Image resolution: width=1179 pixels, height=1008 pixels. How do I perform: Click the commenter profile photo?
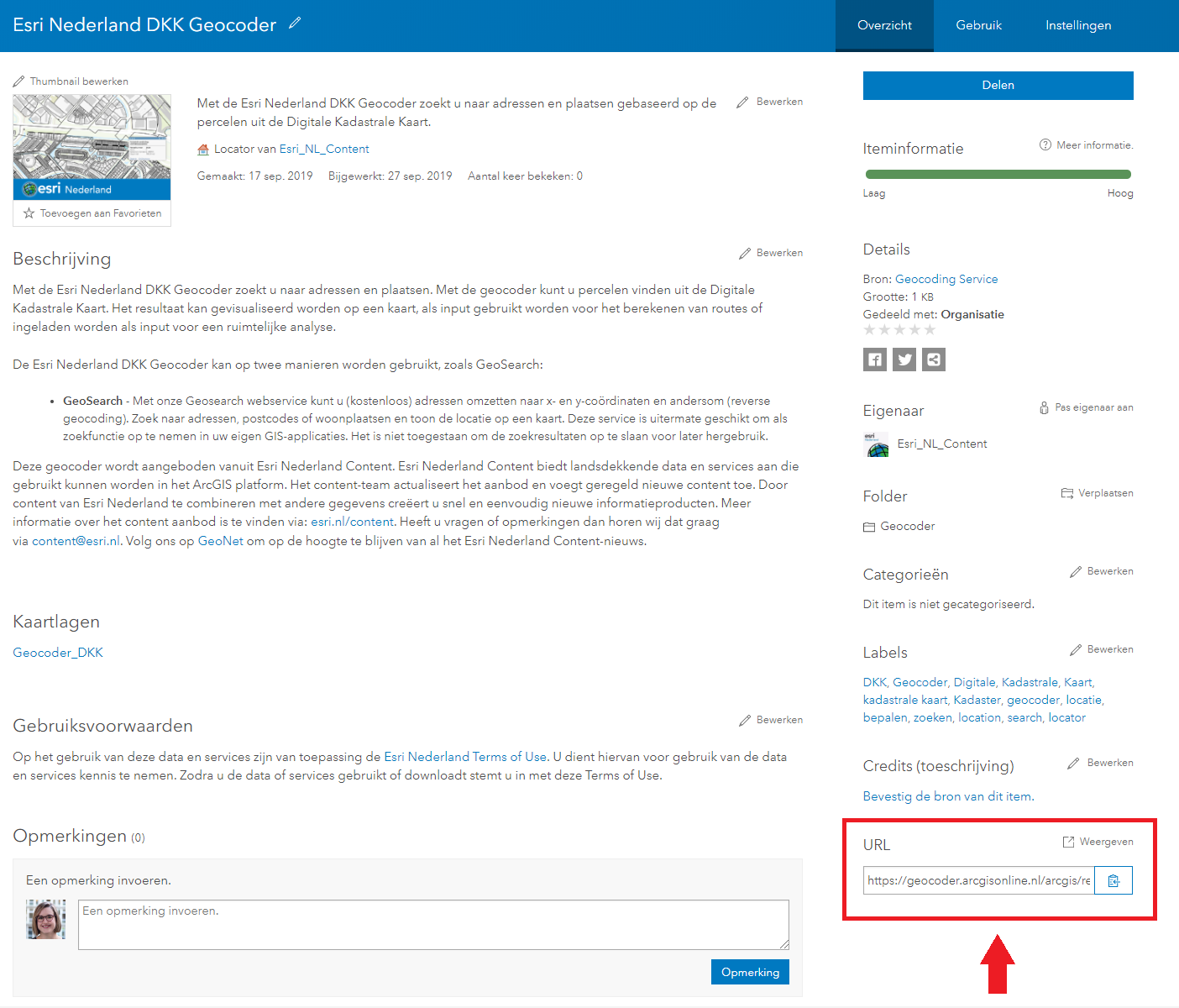(45, 919)
